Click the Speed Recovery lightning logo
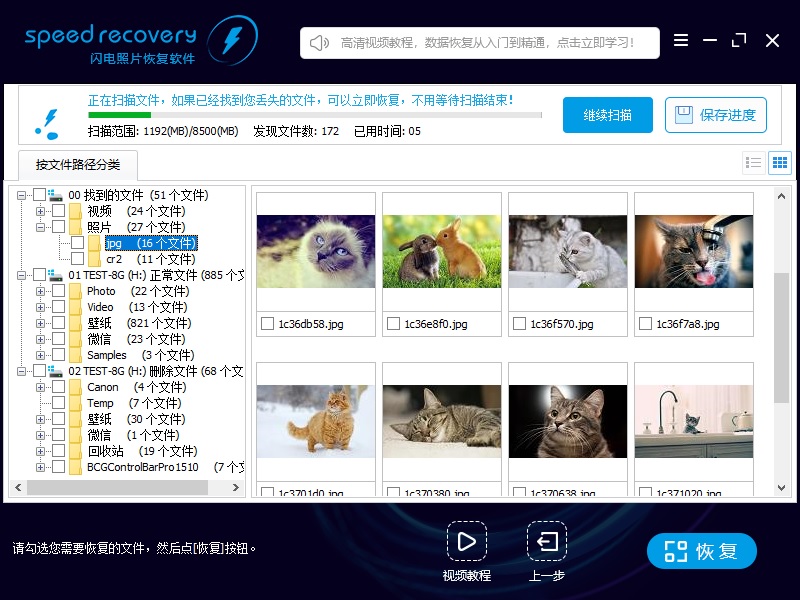 click(233, 40)
